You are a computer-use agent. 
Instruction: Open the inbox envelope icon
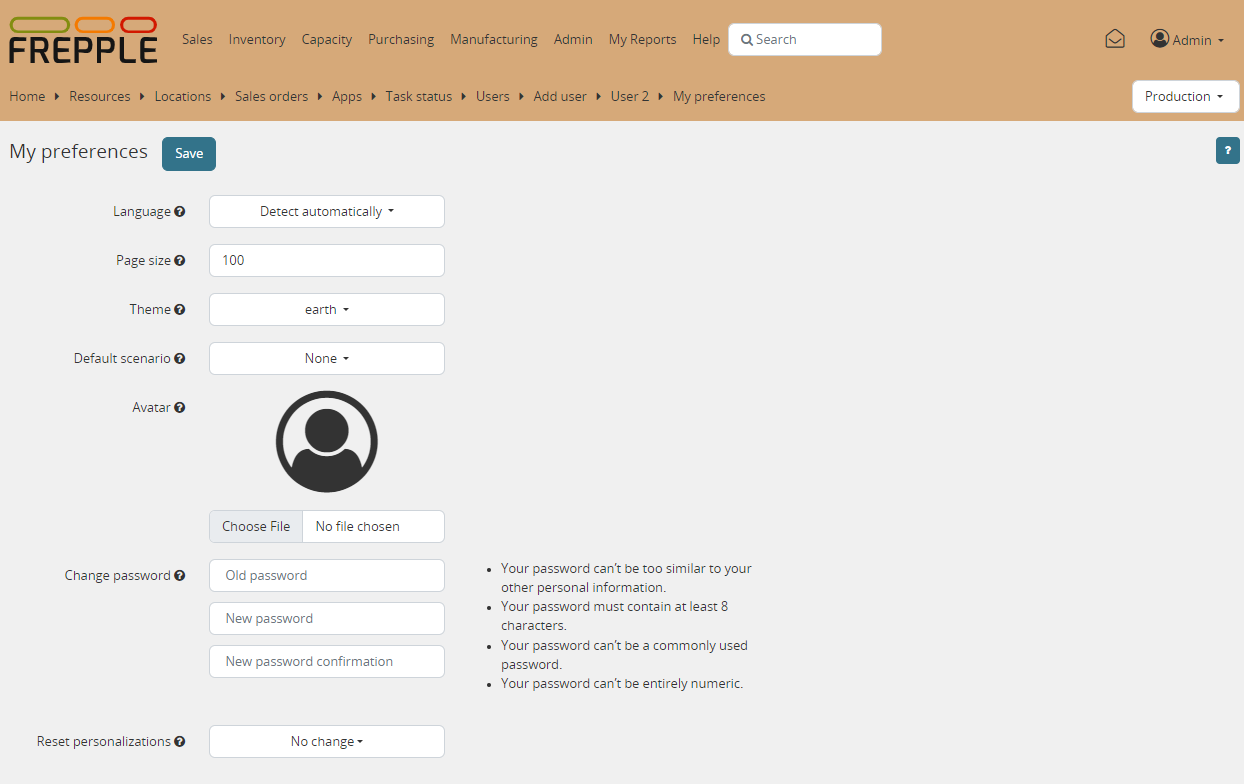1115,38
